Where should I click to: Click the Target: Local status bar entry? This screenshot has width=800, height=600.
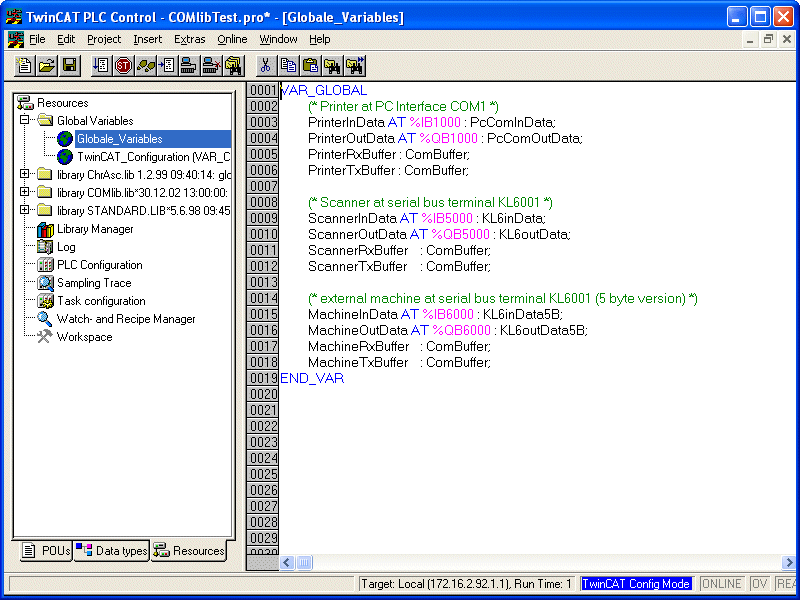(x=466, y=584)
